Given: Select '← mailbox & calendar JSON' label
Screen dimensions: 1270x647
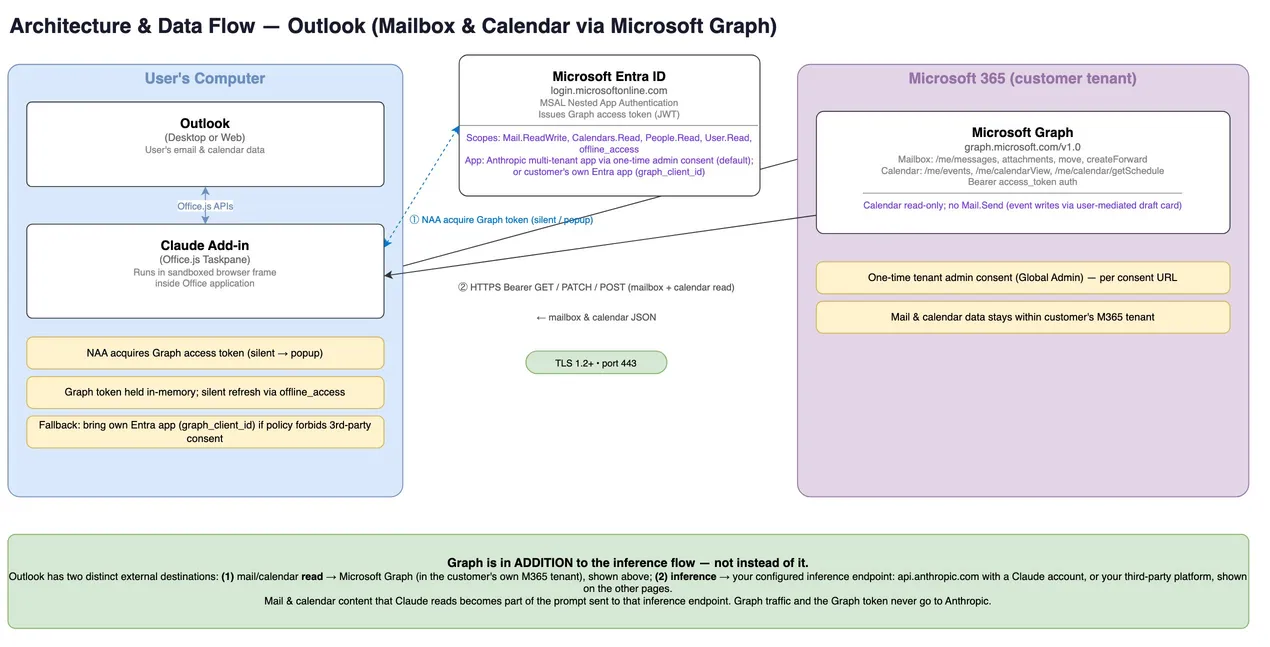Looking at the screenshot, I should [x=596, y=317].
